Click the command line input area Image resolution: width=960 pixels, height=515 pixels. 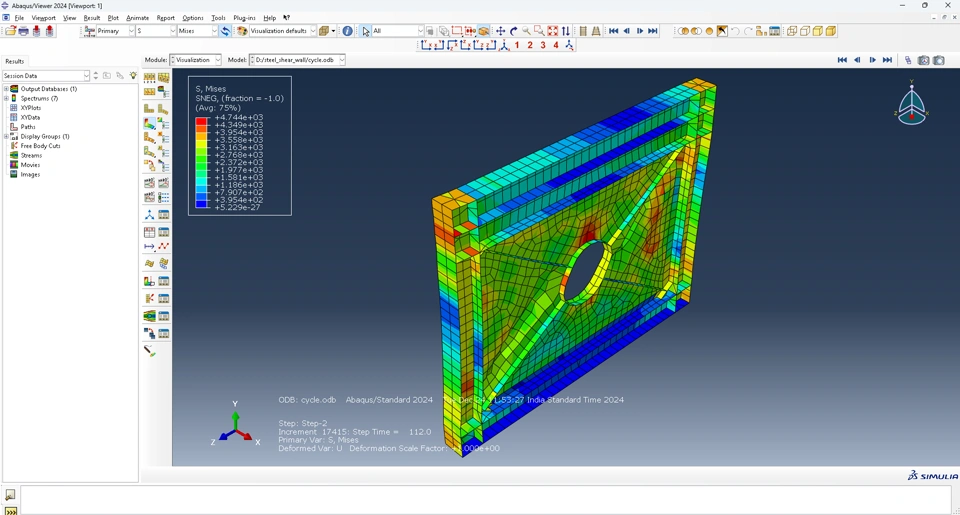tap(486, 500)
